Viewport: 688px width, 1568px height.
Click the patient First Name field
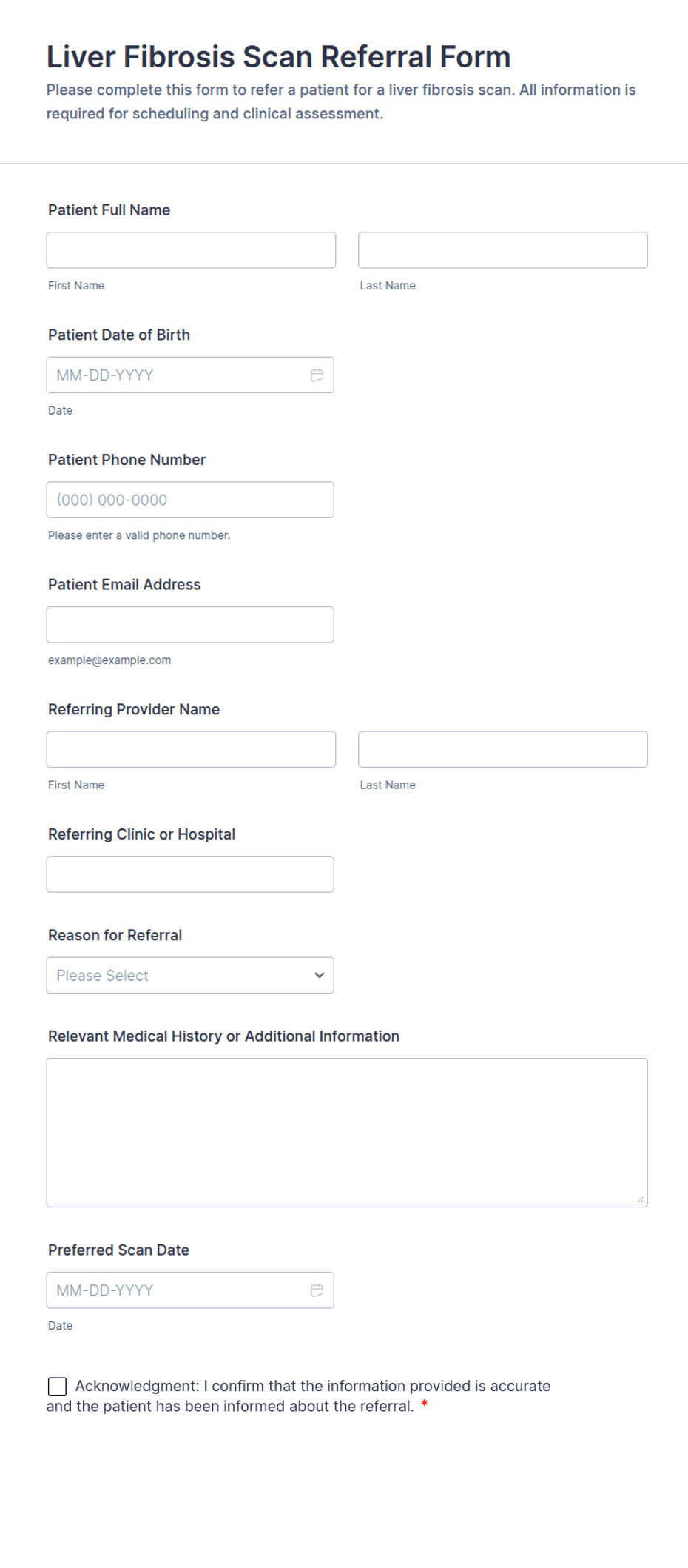coord(191,250)
